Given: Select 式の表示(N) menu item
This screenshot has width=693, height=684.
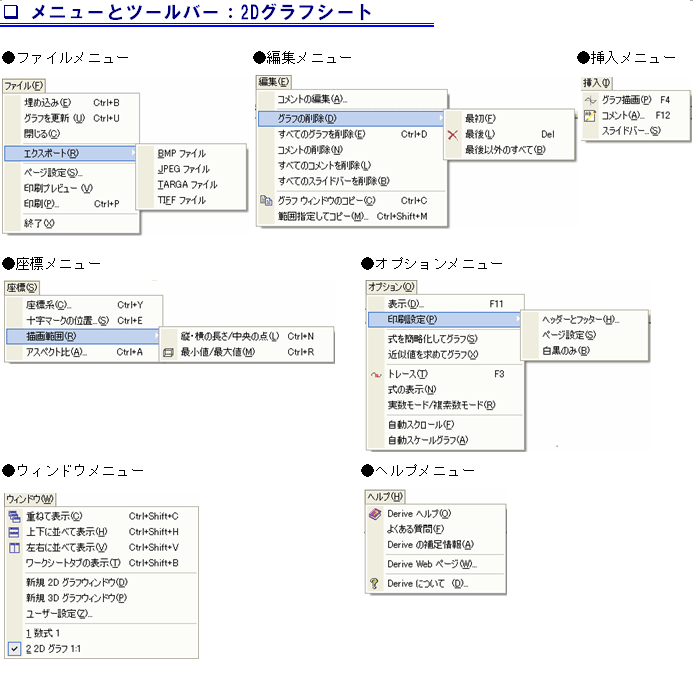Looking at the screenshot, I should click(446, 390).
